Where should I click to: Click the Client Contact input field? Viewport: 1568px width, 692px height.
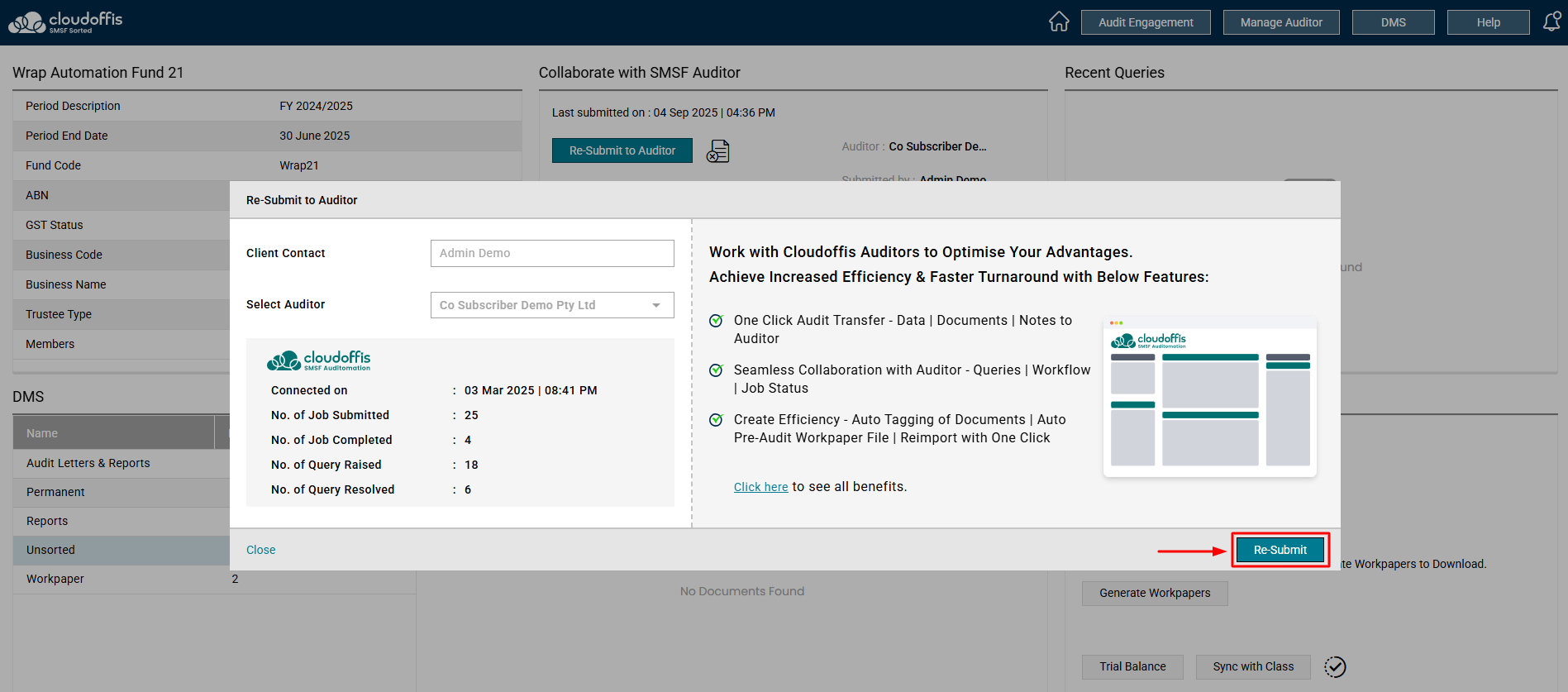pyautogui.click(x=552, y=253)
